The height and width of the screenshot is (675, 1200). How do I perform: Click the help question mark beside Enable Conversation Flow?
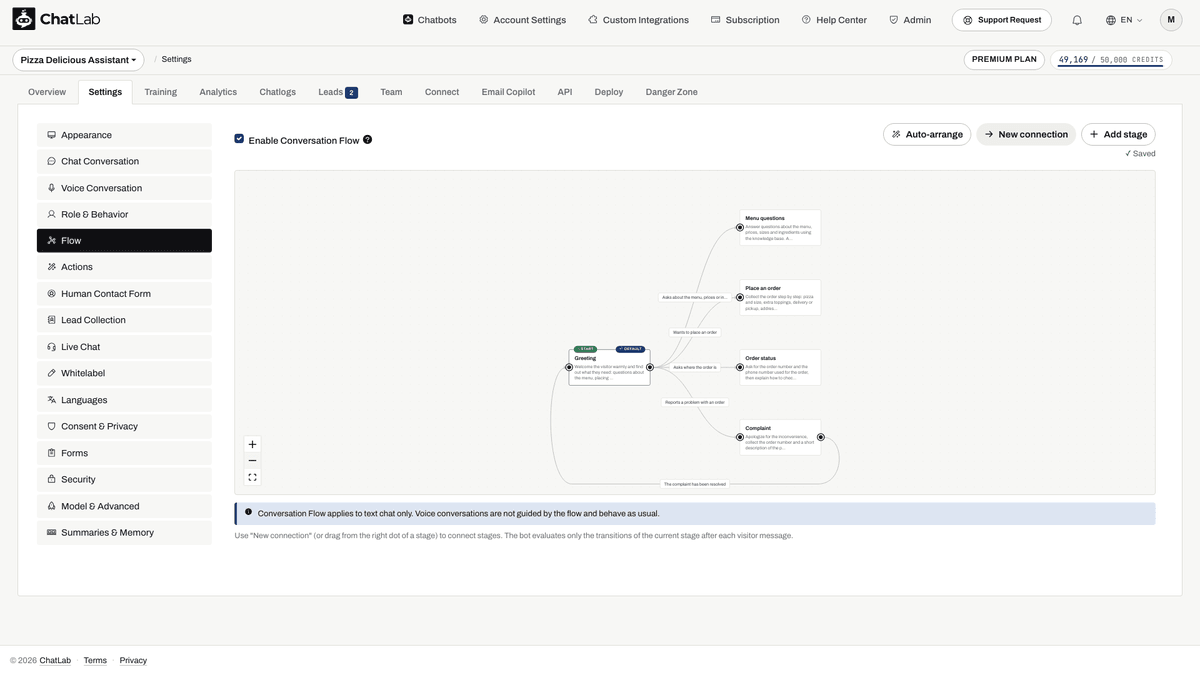pos(367,140)
